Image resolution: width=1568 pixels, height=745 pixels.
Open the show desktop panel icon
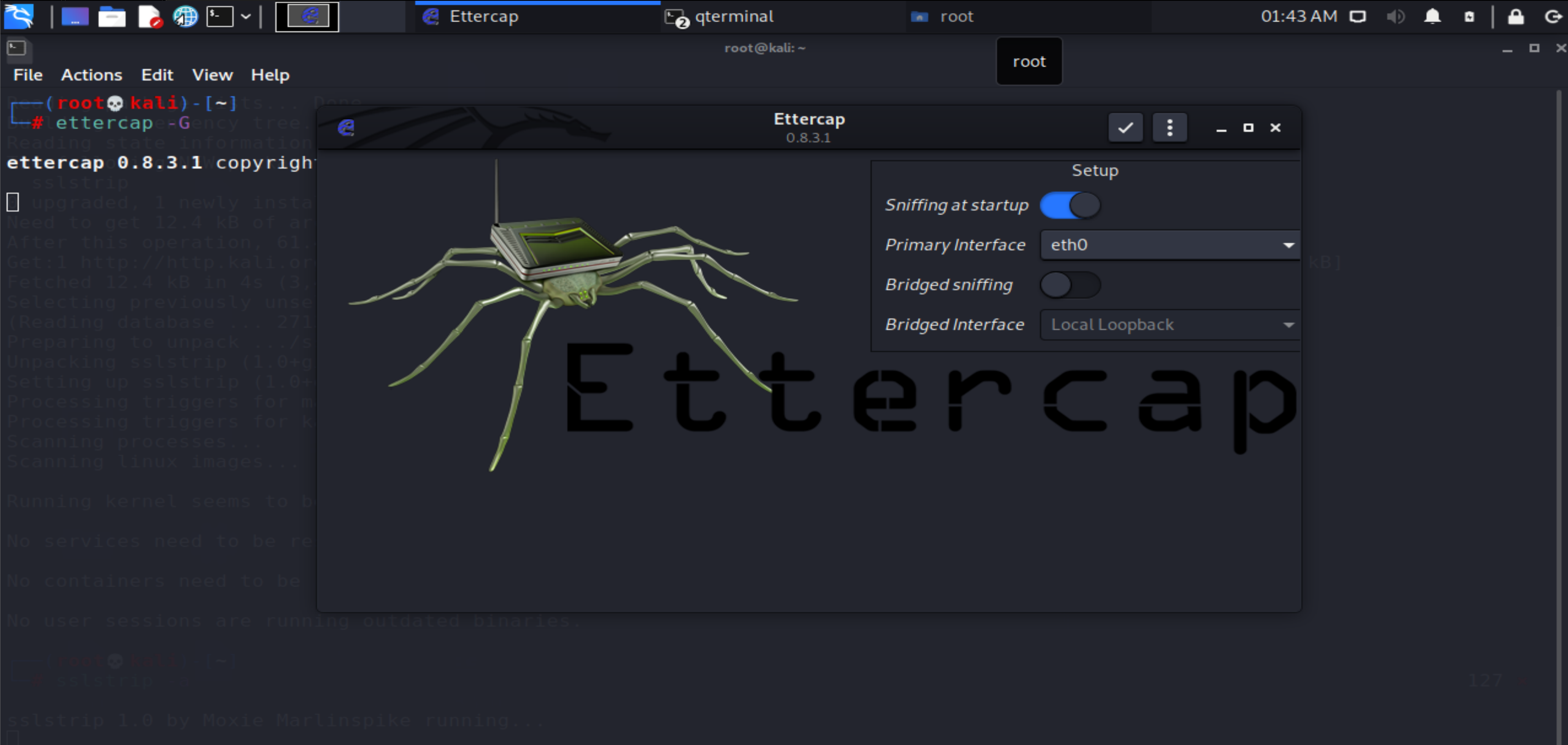pyautogui.click(x=75, y=16)
